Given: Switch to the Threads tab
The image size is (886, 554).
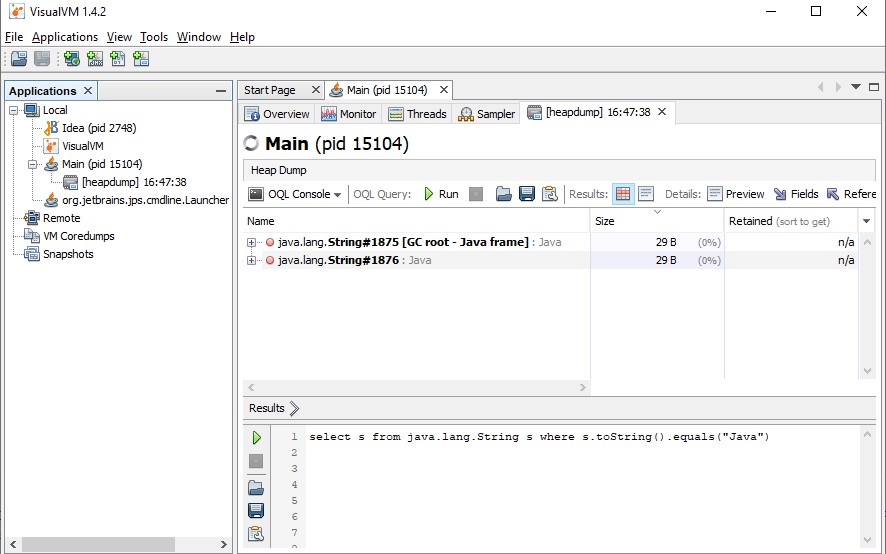Looking at the screenshot, I should pos(417,114).
